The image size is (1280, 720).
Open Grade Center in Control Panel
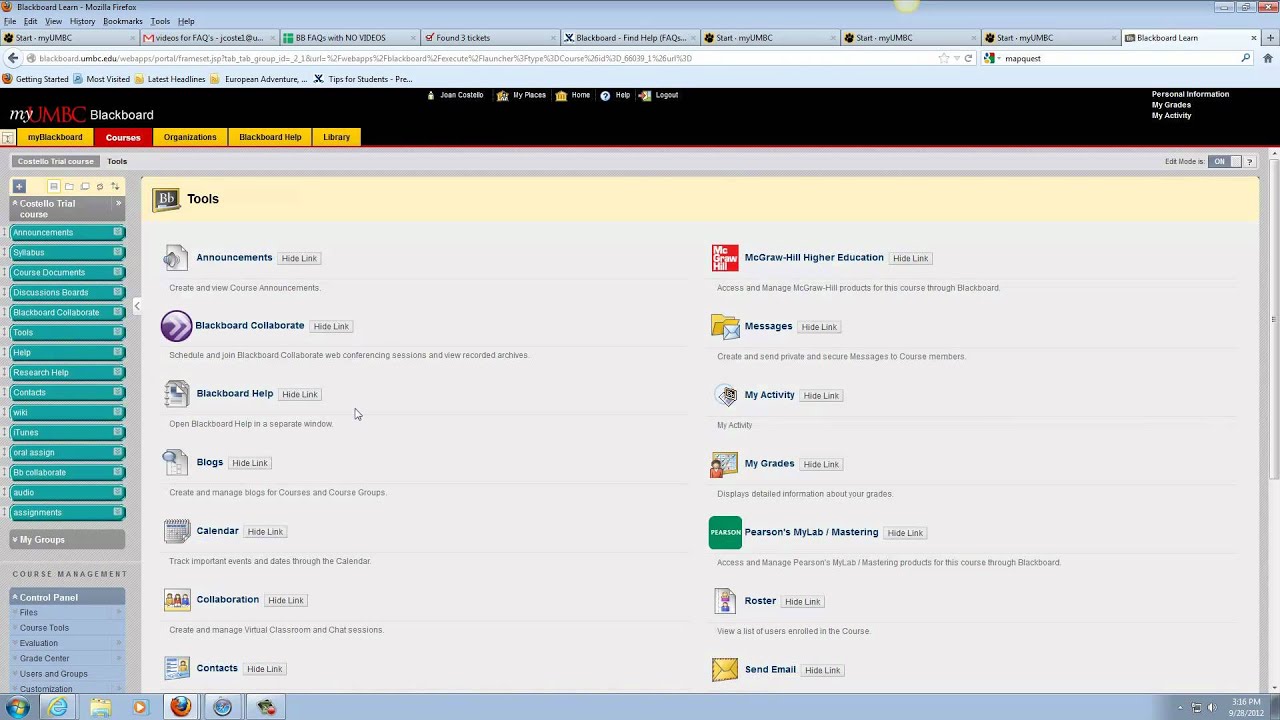click(45, 658)
